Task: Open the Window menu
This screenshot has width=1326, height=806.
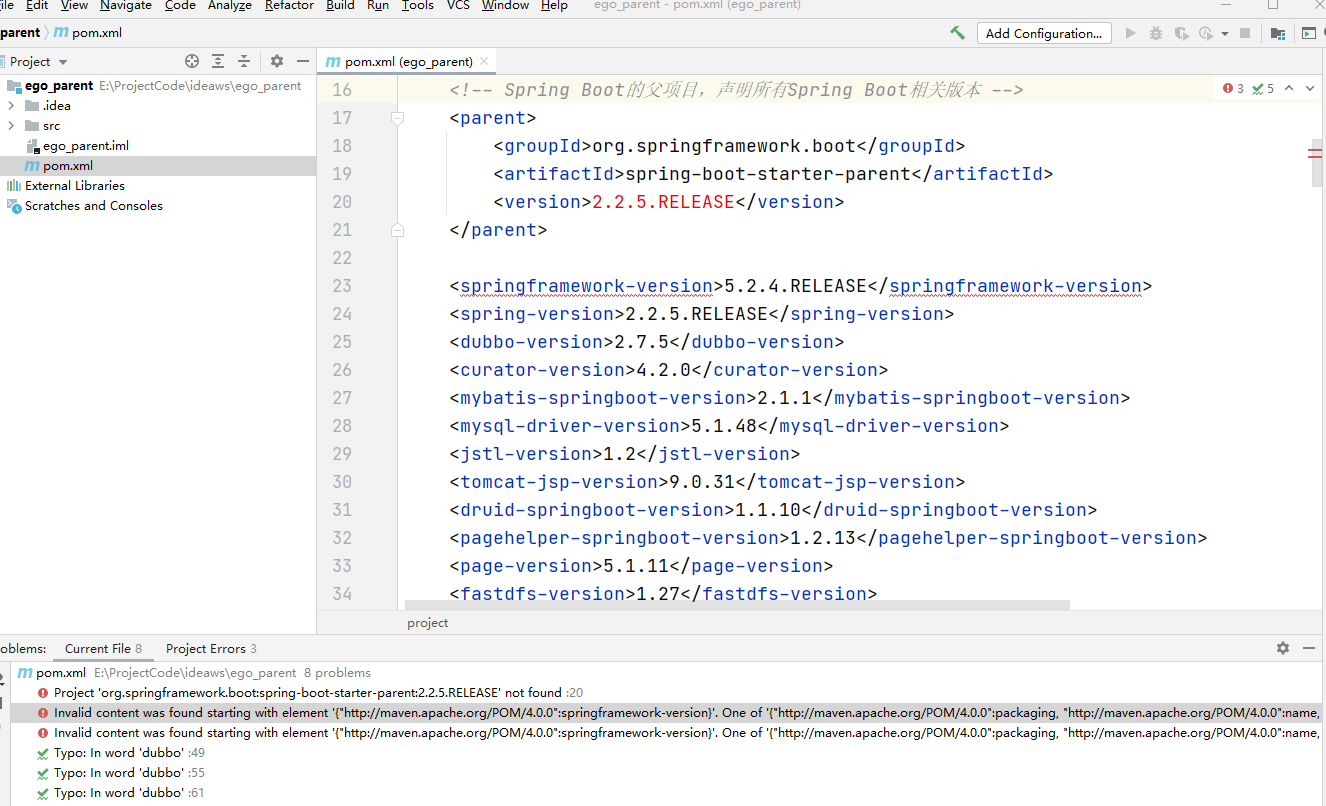Action: (505, 6)
